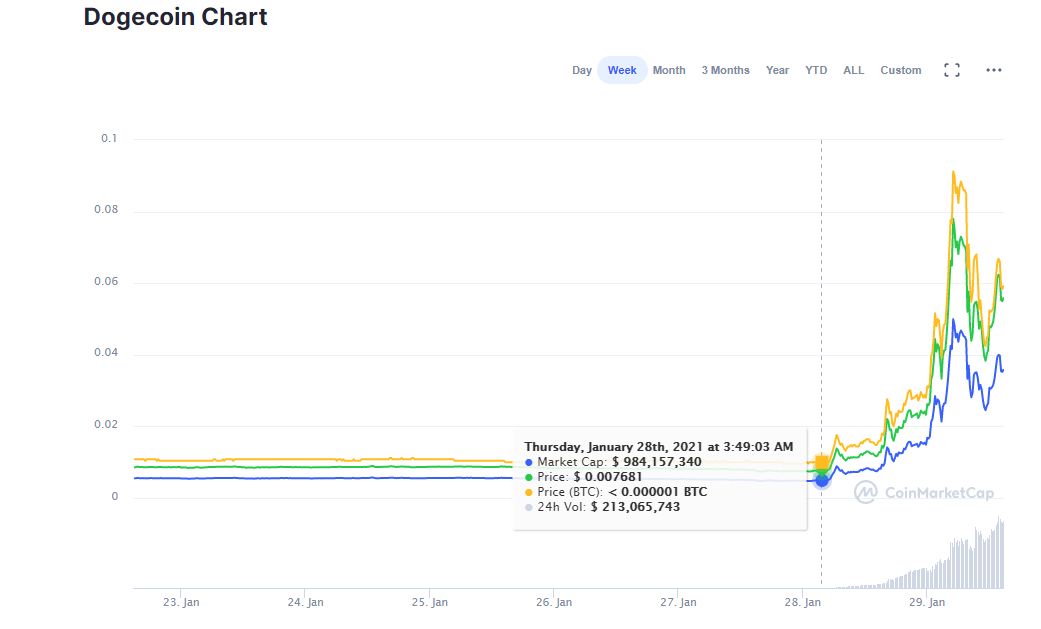Show ALL time chart range
The height and width of the screenshot is (629, 1041).
853,70
